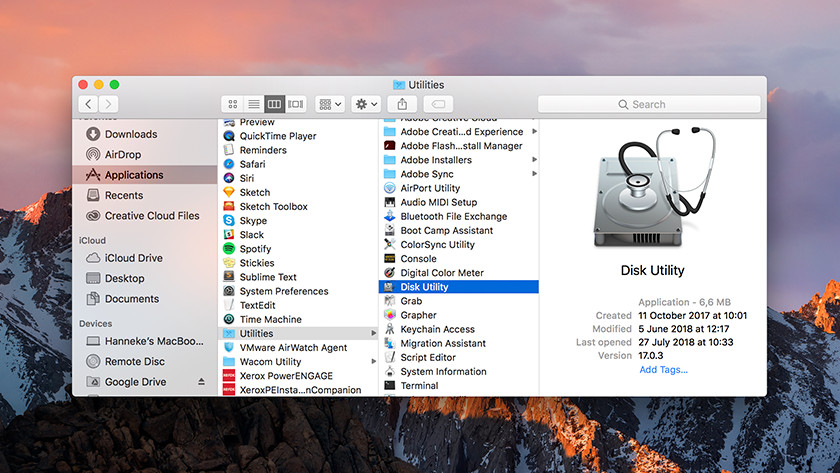Select Migration Assistant
Screen dimensions: 840x473
click(459, 343)
